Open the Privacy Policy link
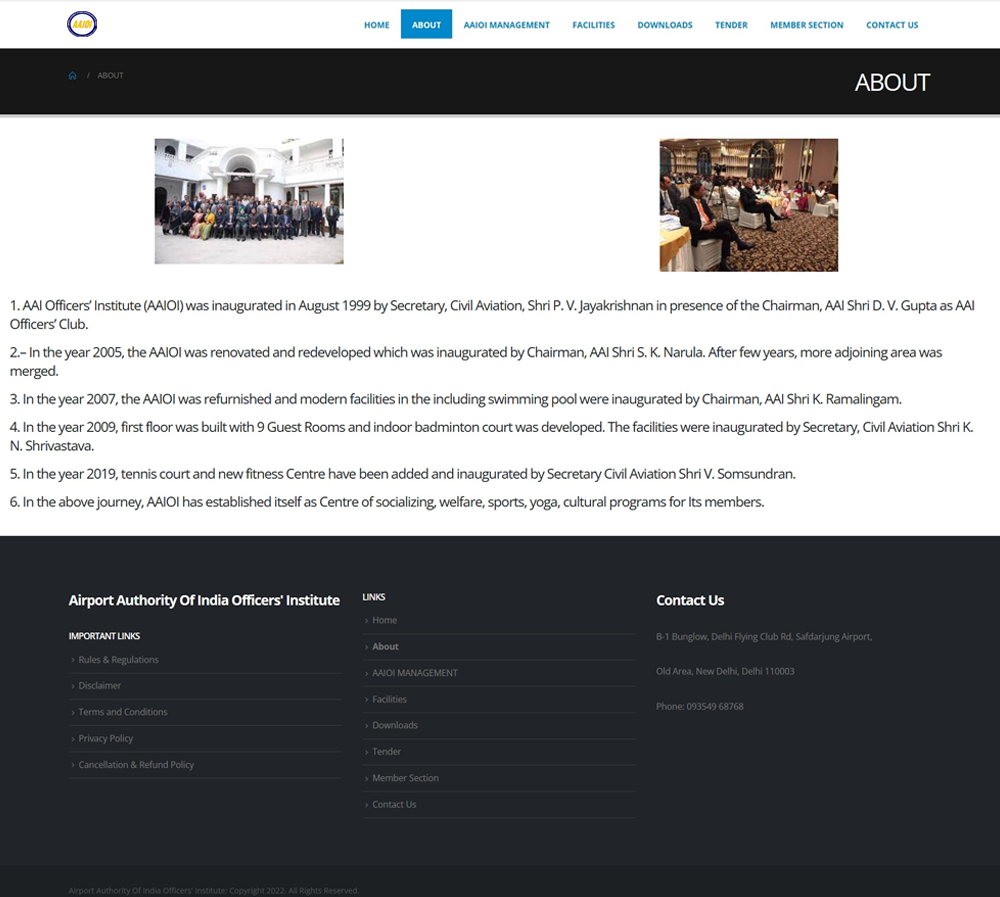 tap(106, 738)
